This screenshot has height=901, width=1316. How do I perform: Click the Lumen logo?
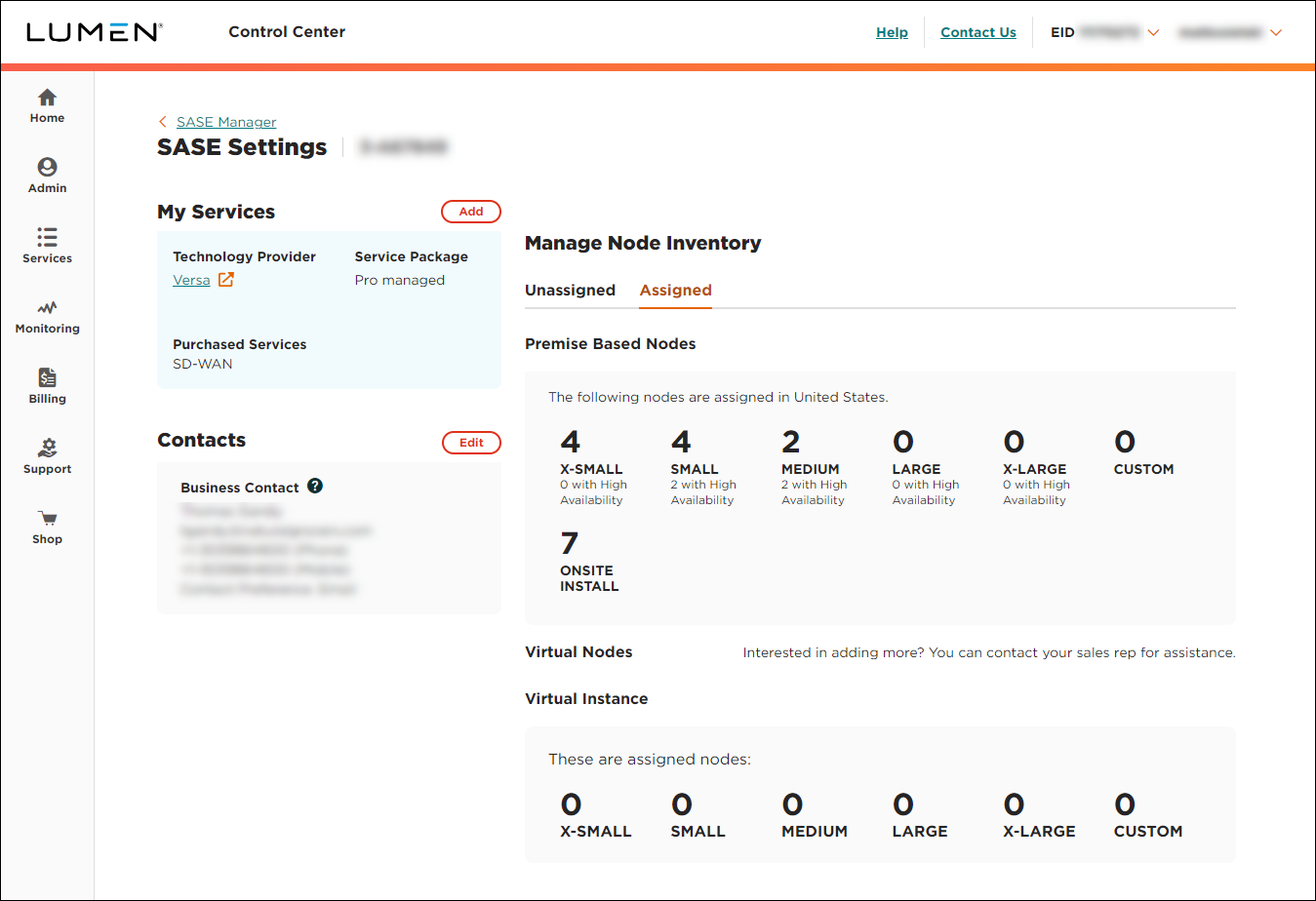[x=94, y=32]
